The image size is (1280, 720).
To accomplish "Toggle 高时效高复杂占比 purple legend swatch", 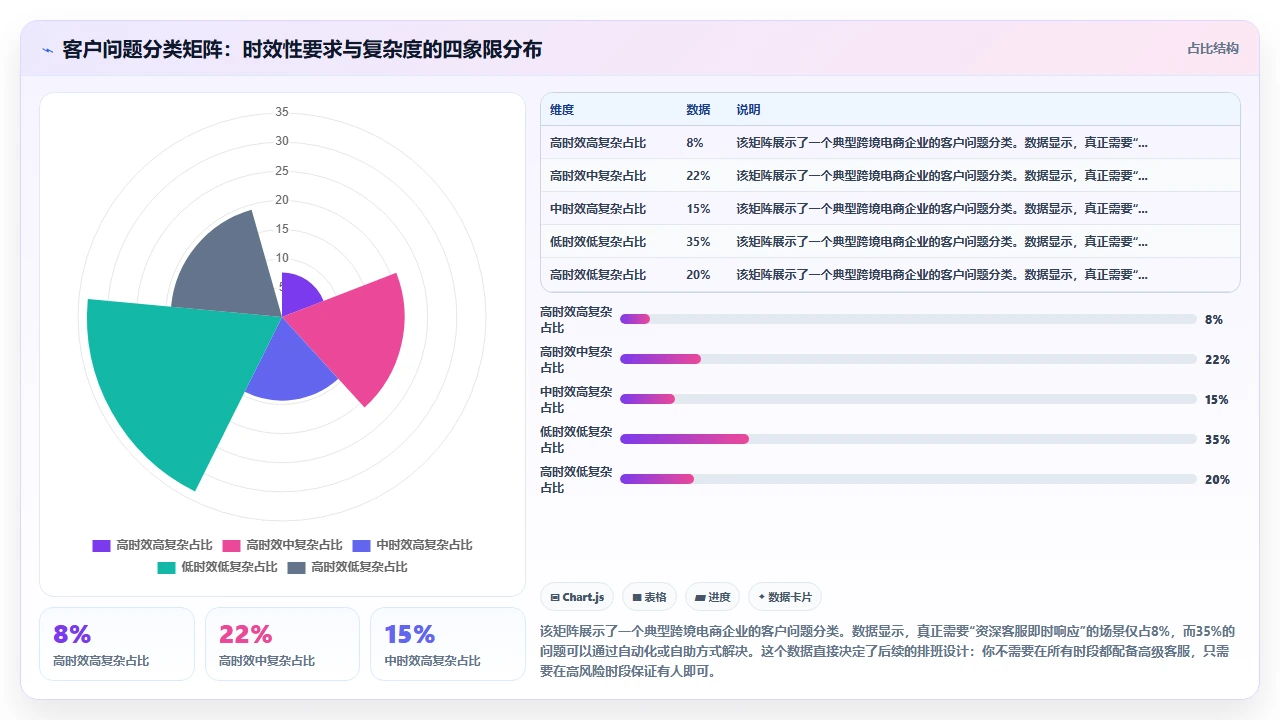I will (x=101, y=545).
